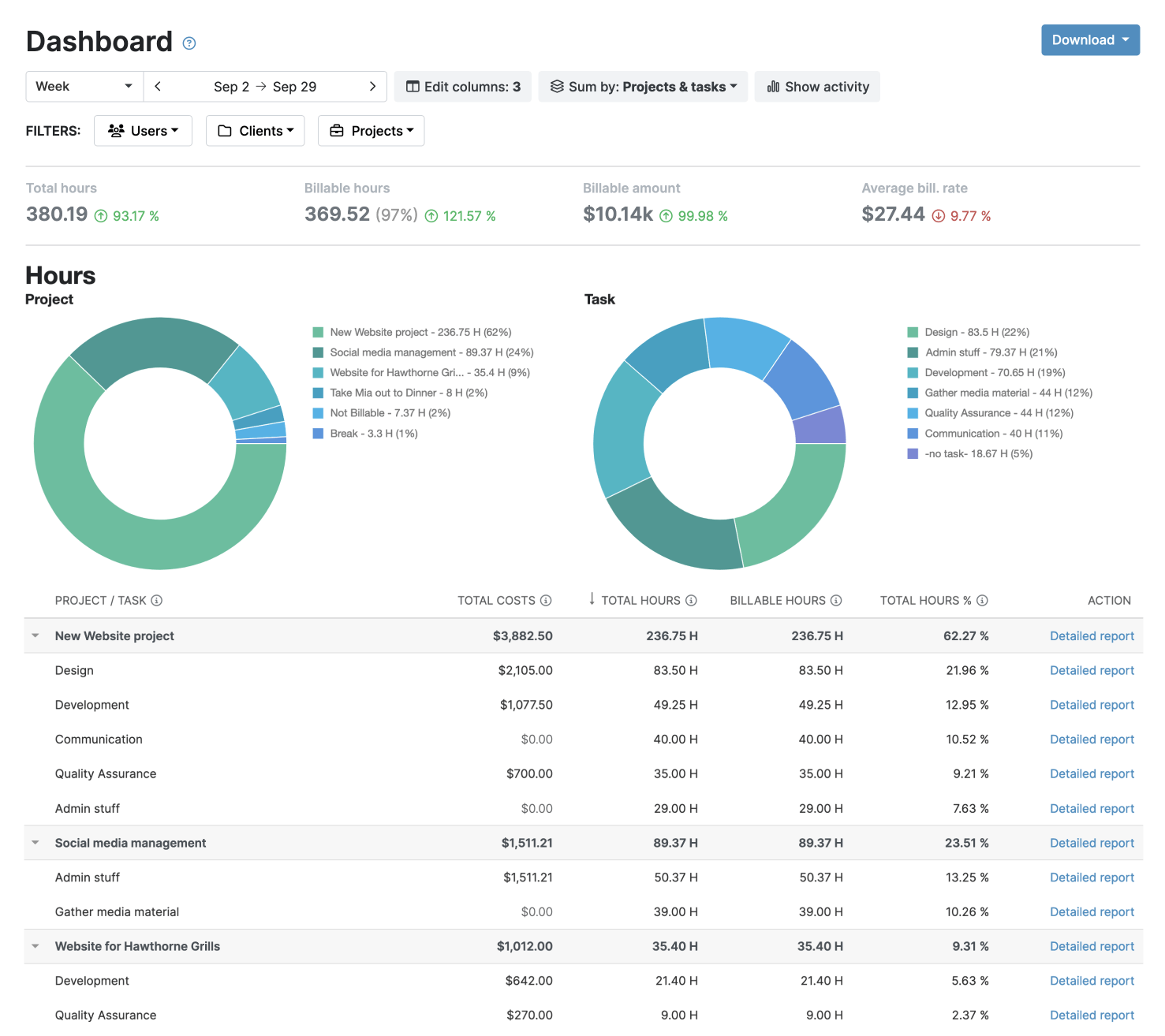Click the Design legend color swatch
Image resolution: width=1165 pixels, height=1036 pixels.
click(913, 332)
